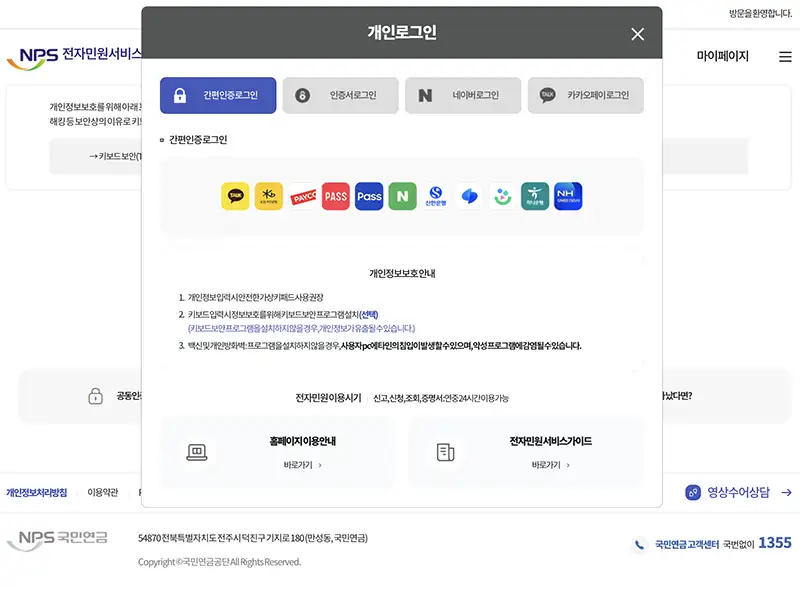Close the 개인로그인 dialog

coord(637,34)
